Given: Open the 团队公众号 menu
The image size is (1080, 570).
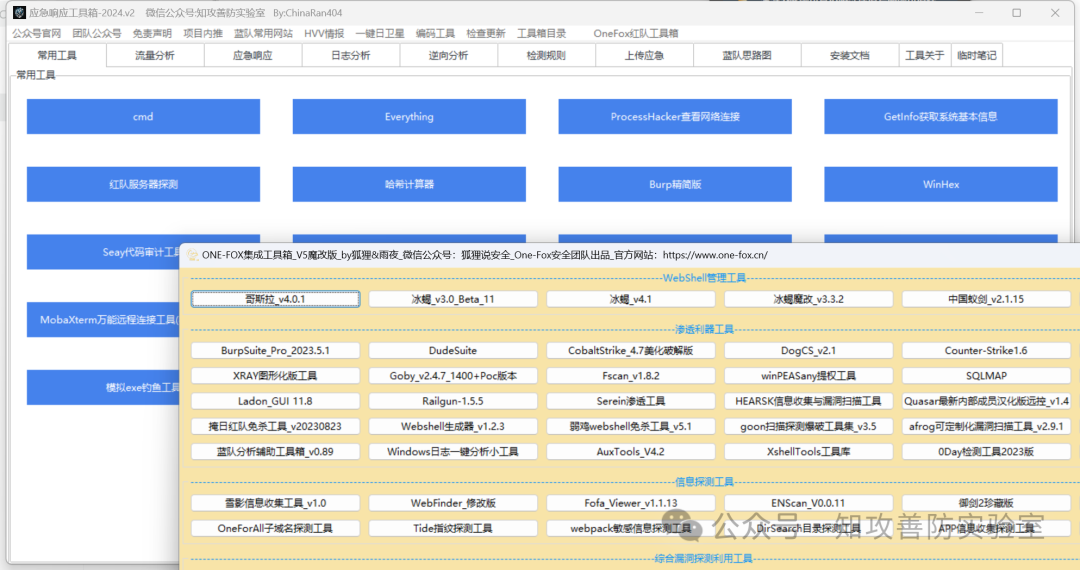Looking at the screenshot, I should tap(96, 33).
